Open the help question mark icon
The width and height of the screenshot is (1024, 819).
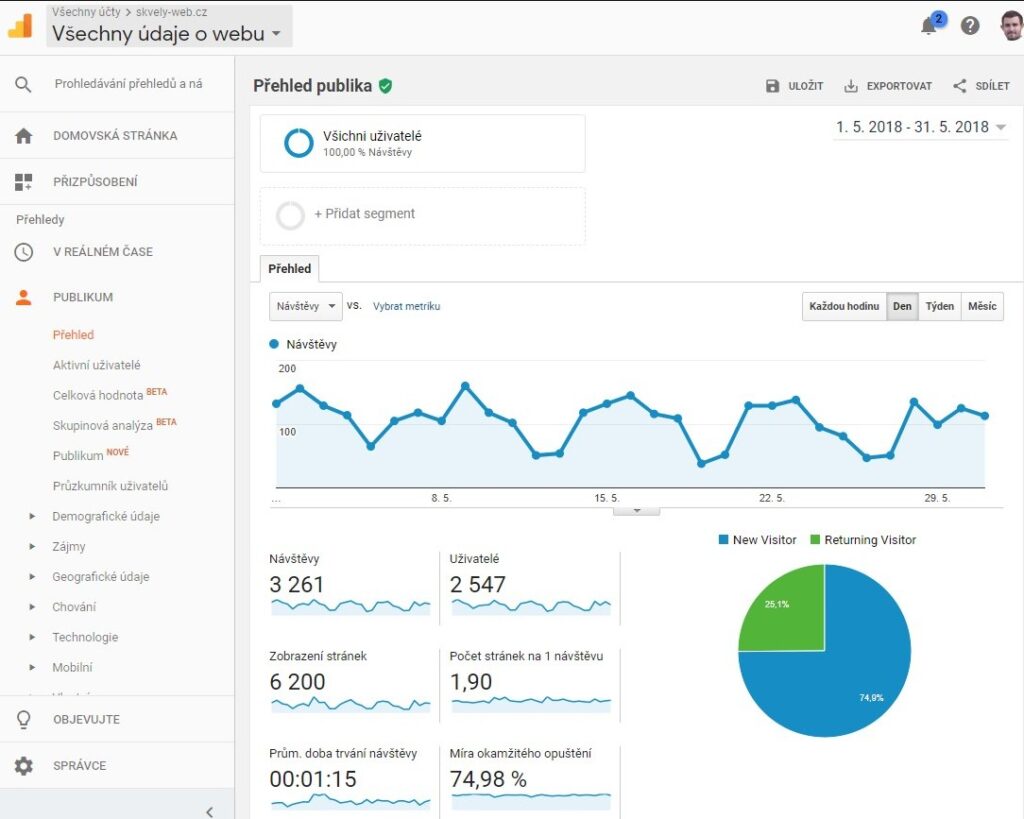970,26
